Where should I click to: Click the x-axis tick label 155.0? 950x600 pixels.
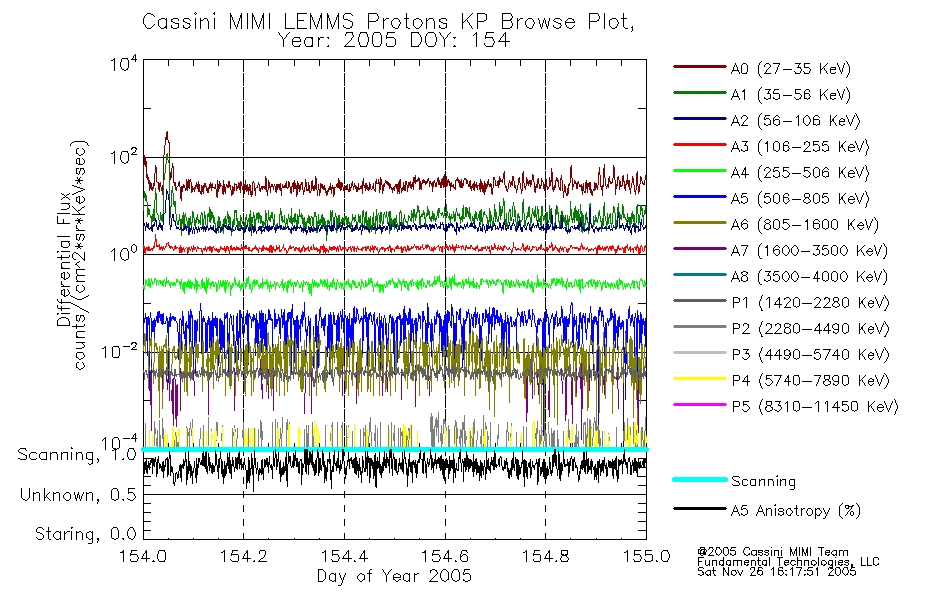click(646, 556)
